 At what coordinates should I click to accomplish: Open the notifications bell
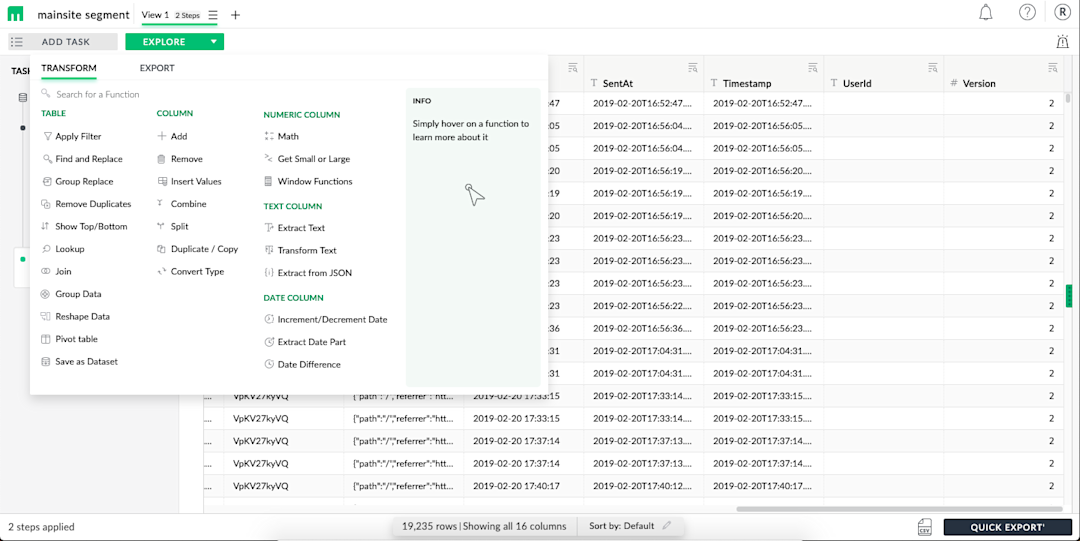coord(986,12)
